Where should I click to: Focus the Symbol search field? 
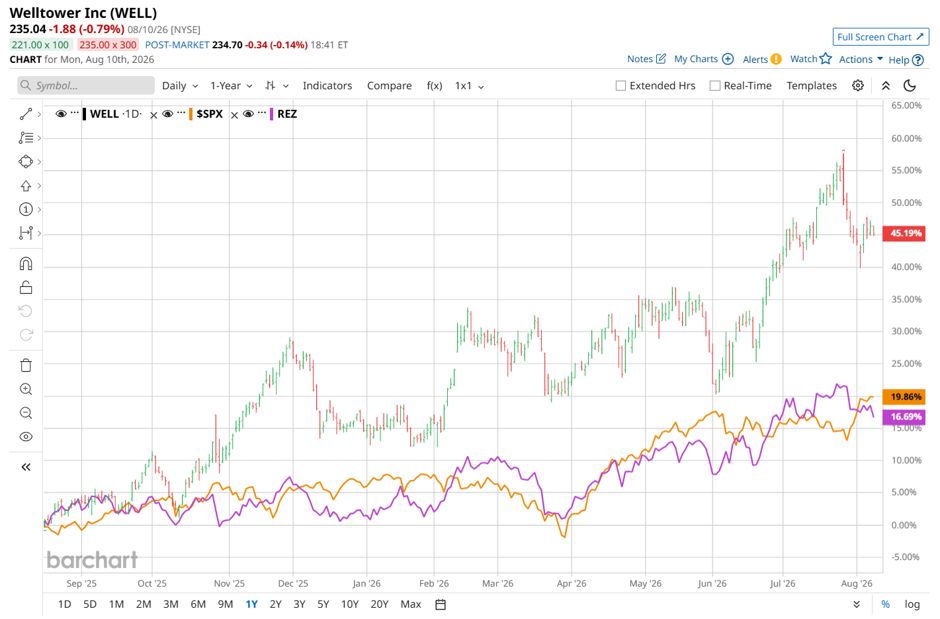coord(86,86)
